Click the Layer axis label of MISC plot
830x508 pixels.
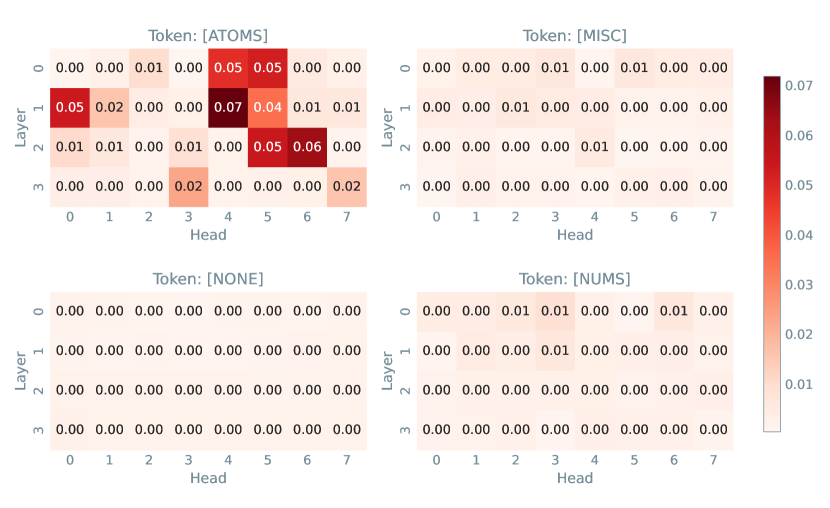coord(388,128)
